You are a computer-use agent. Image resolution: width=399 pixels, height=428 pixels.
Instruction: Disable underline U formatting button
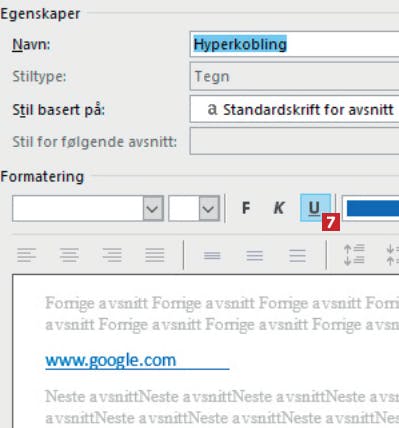(x=315, y=208)
